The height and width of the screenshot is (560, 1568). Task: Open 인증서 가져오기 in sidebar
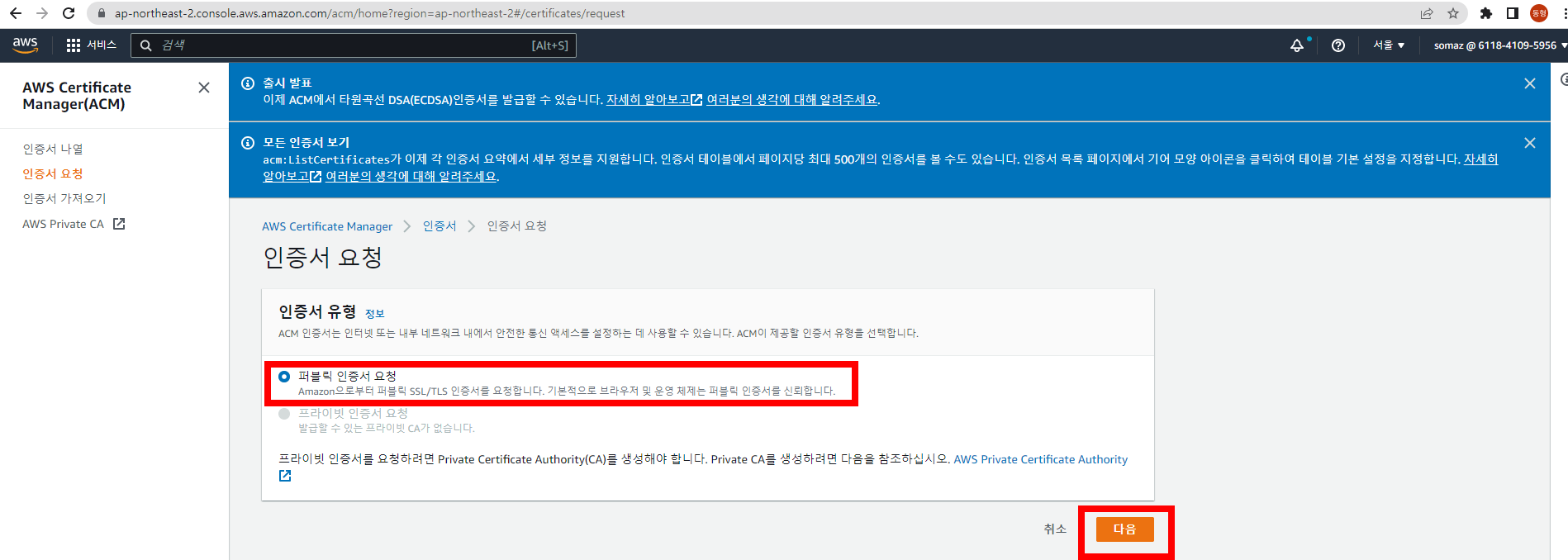point(64,198)
